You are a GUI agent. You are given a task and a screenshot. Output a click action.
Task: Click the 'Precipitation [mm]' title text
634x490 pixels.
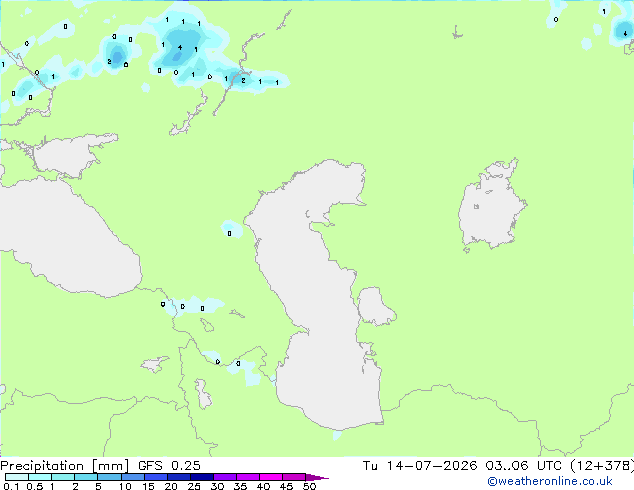coord(64,466)
